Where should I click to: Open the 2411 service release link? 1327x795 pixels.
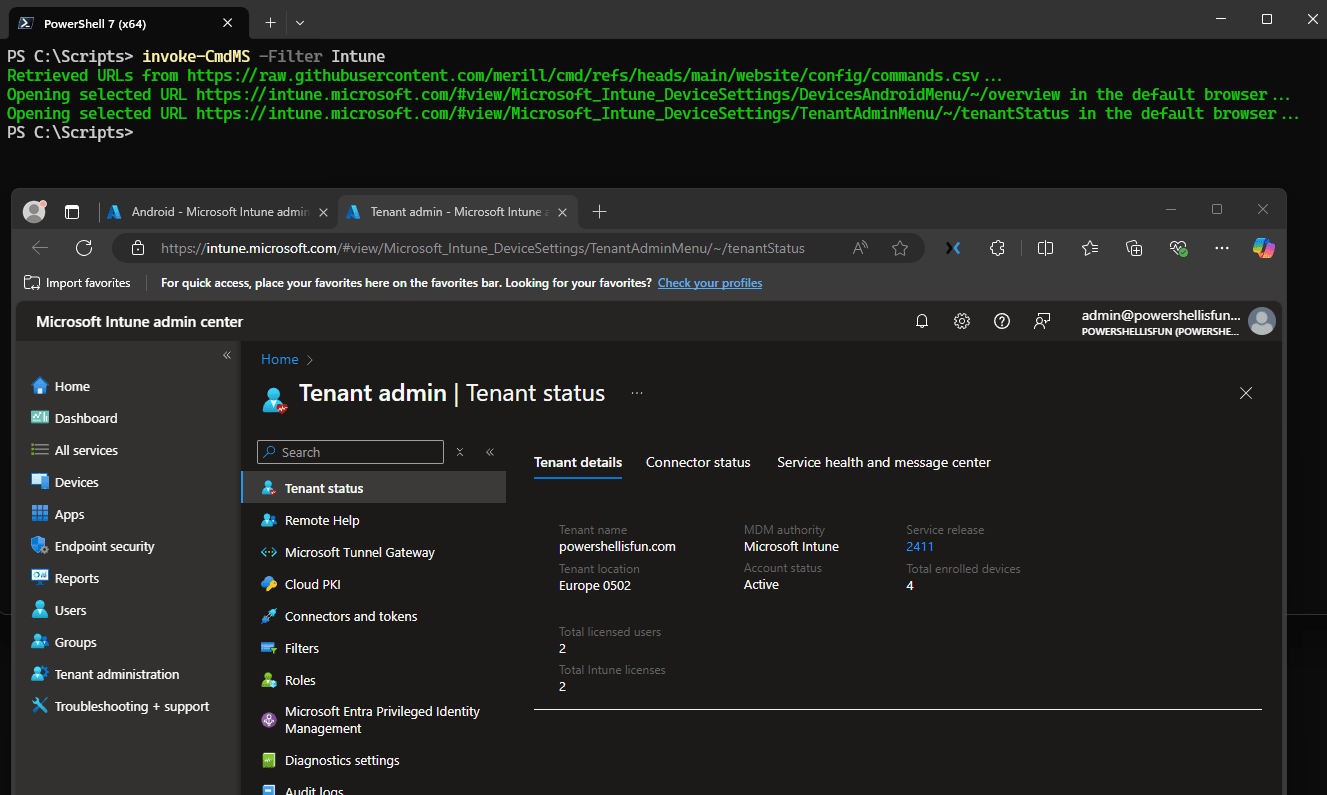click(920, 546)
